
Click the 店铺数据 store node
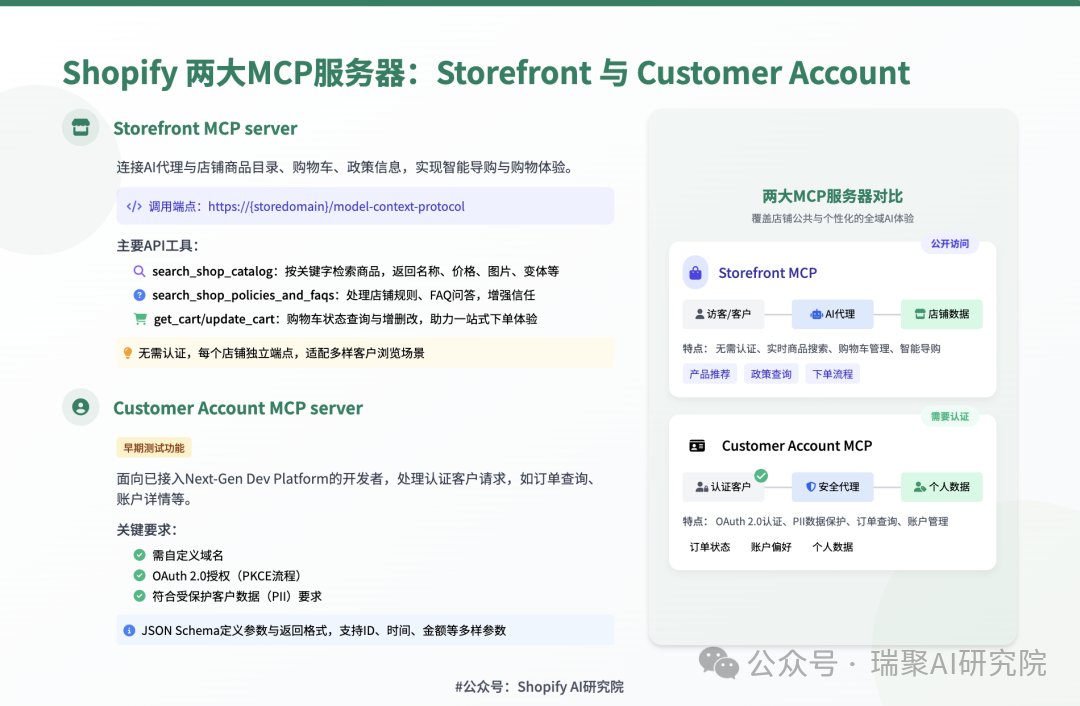[x=942, y=314]
